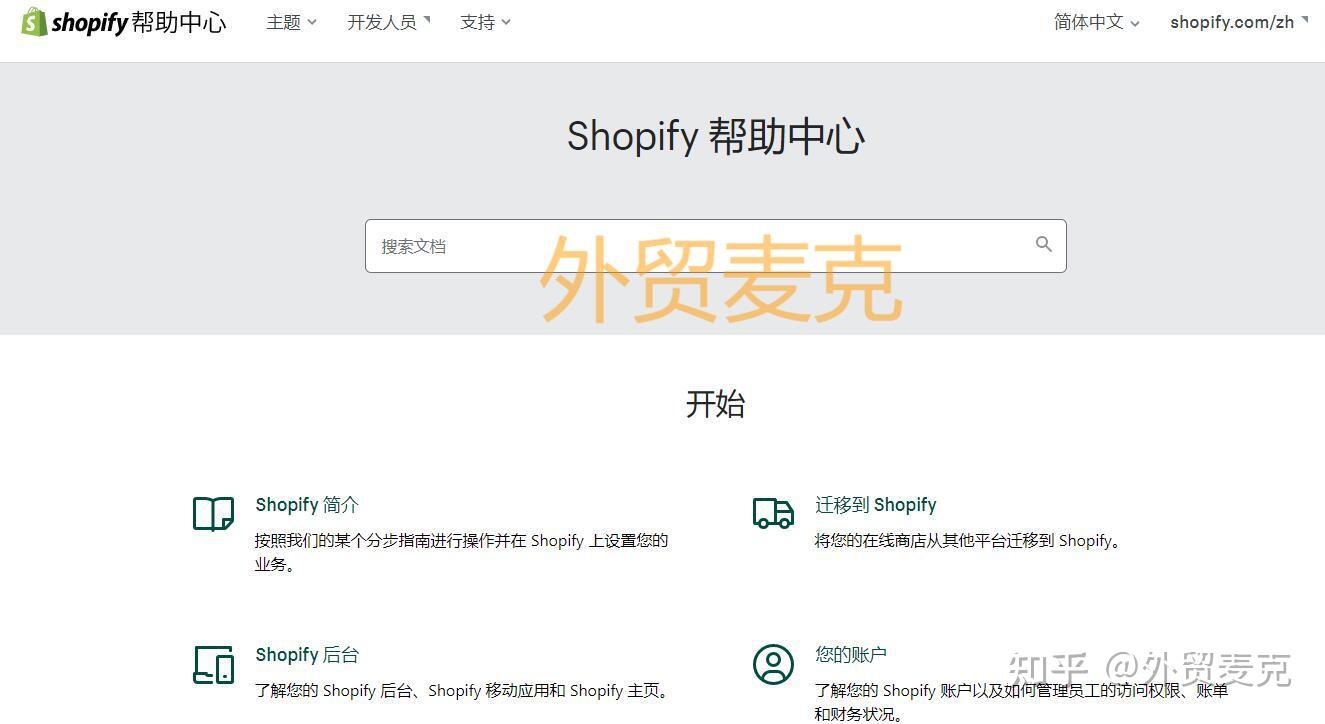This screenshot has width=1325, height=724.
Task: Click the desktop and mobile devices icon
Action: pyautogui.click(x=213, y=664)
